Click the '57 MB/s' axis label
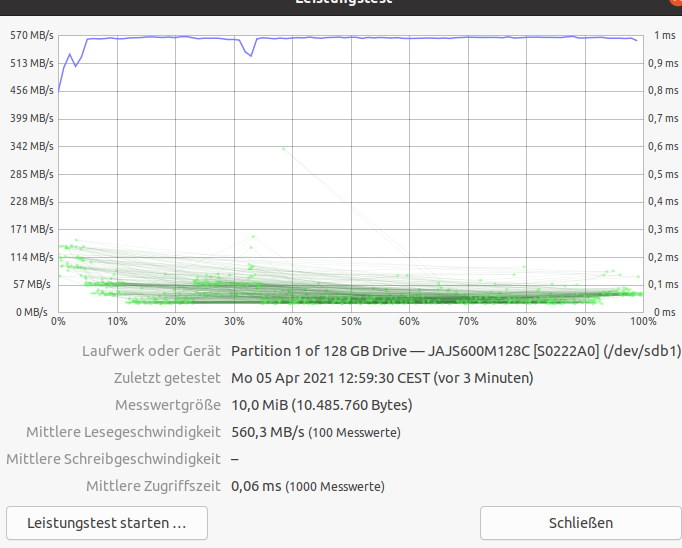The image size is (682, 548). 32,284
